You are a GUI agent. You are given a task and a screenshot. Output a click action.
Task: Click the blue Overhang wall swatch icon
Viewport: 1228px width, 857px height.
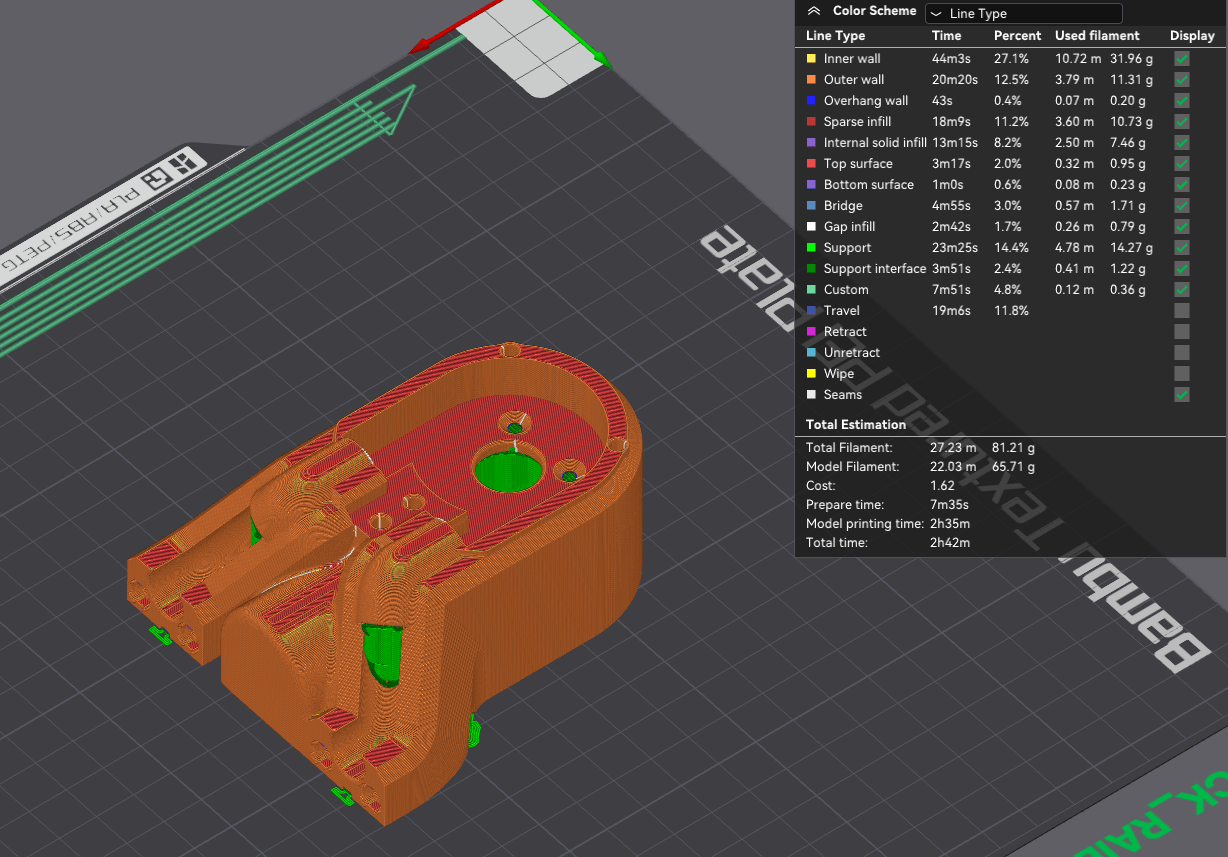pyautogui.click(x=812, y=101)
